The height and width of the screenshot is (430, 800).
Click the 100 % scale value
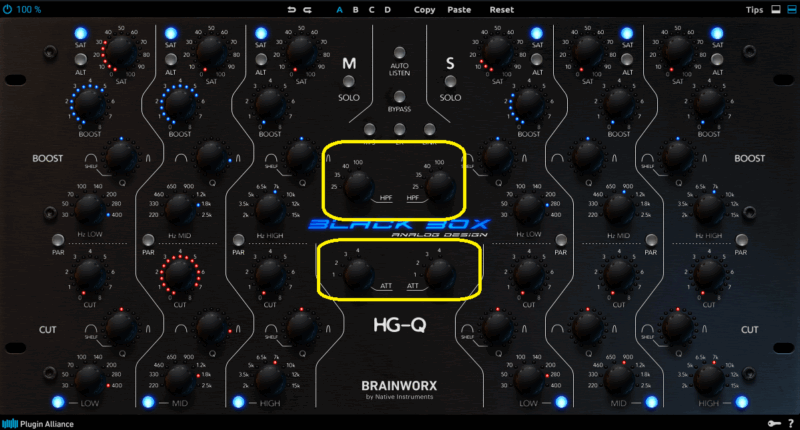(x=29, y=9)
